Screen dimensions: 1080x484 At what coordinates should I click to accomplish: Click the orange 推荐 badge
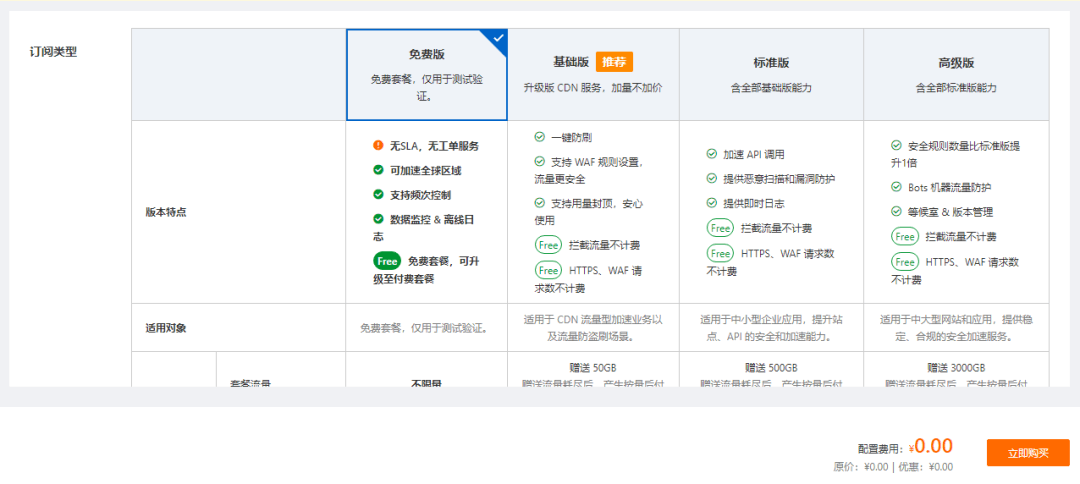click(614, 62)
